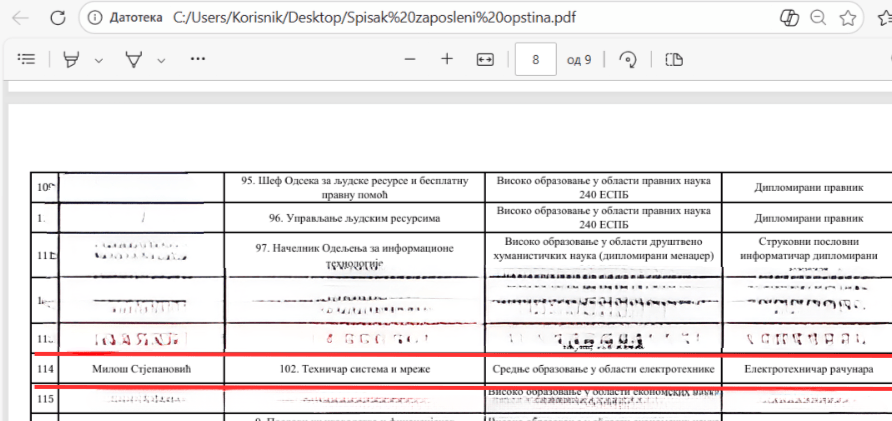Click the page number field showing 8
The height and width of the screenshot is (421, 892).
[536, 60]
